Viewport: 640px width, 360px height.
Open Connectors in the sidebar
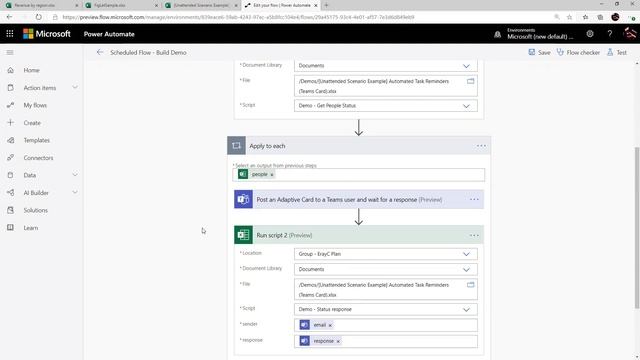pyautogui.click(x=38, y=158)
